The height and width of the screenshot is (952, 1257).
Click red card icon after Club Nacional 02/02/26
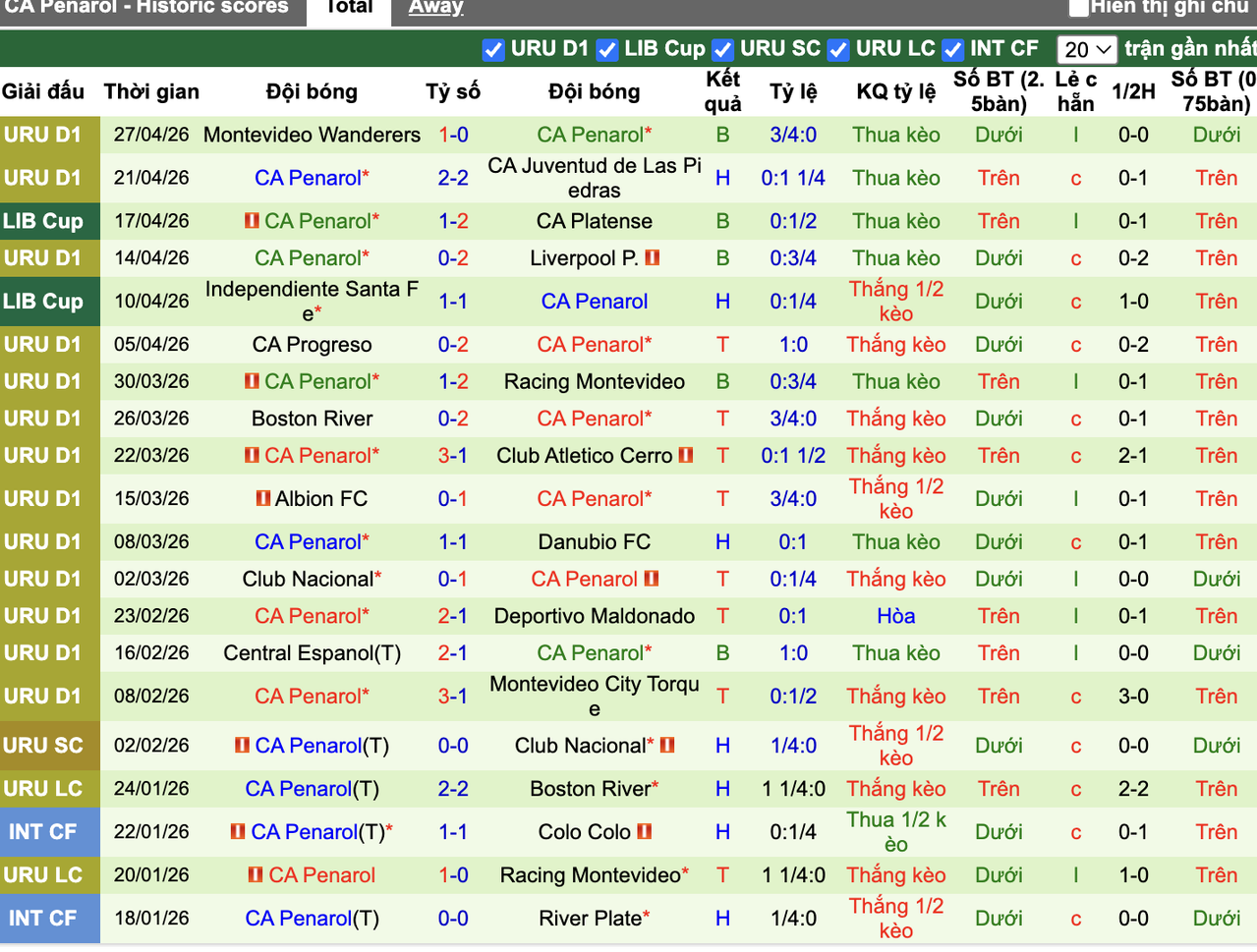pyautogui.click(x=667, y=746)
